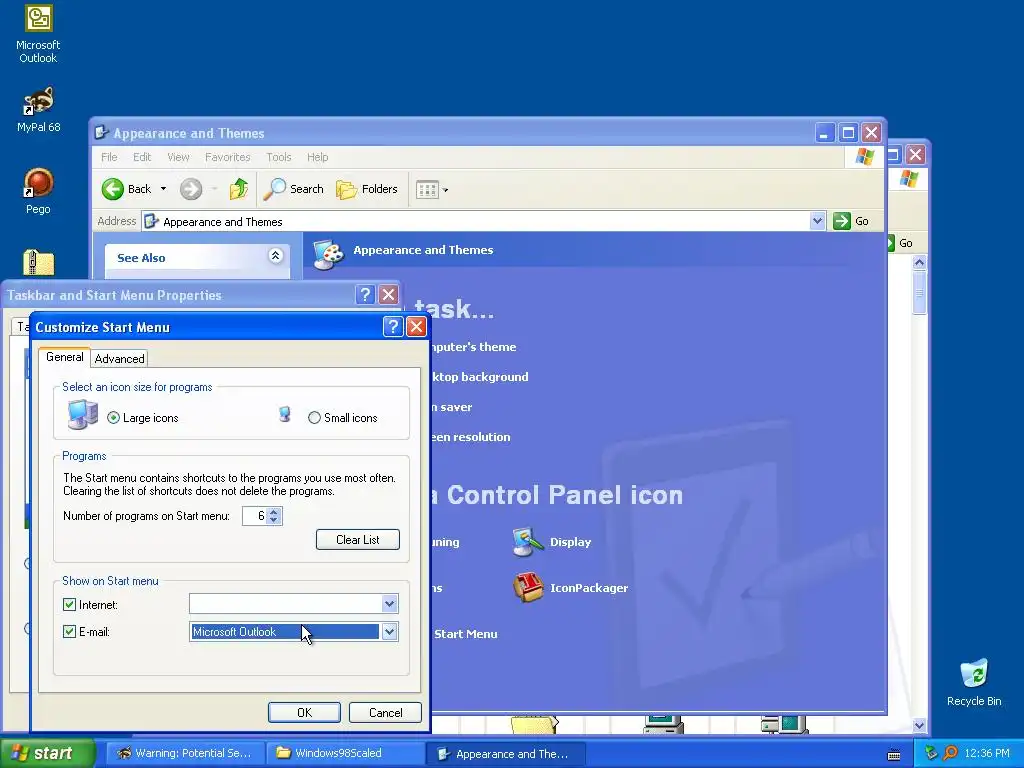1024x768 pixels.
Task: Switch to Warning: Potential Se... taskbar item
Action: click(x=184, y=754)
